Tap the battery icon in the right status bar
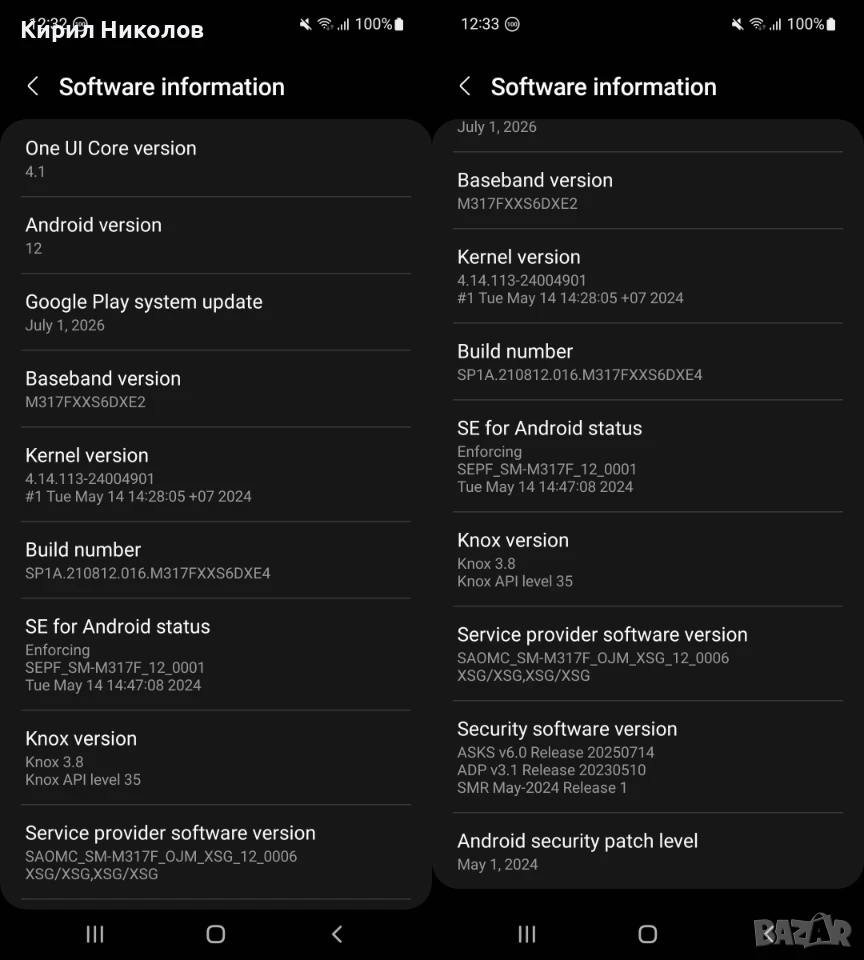 [x=831, y=24]
